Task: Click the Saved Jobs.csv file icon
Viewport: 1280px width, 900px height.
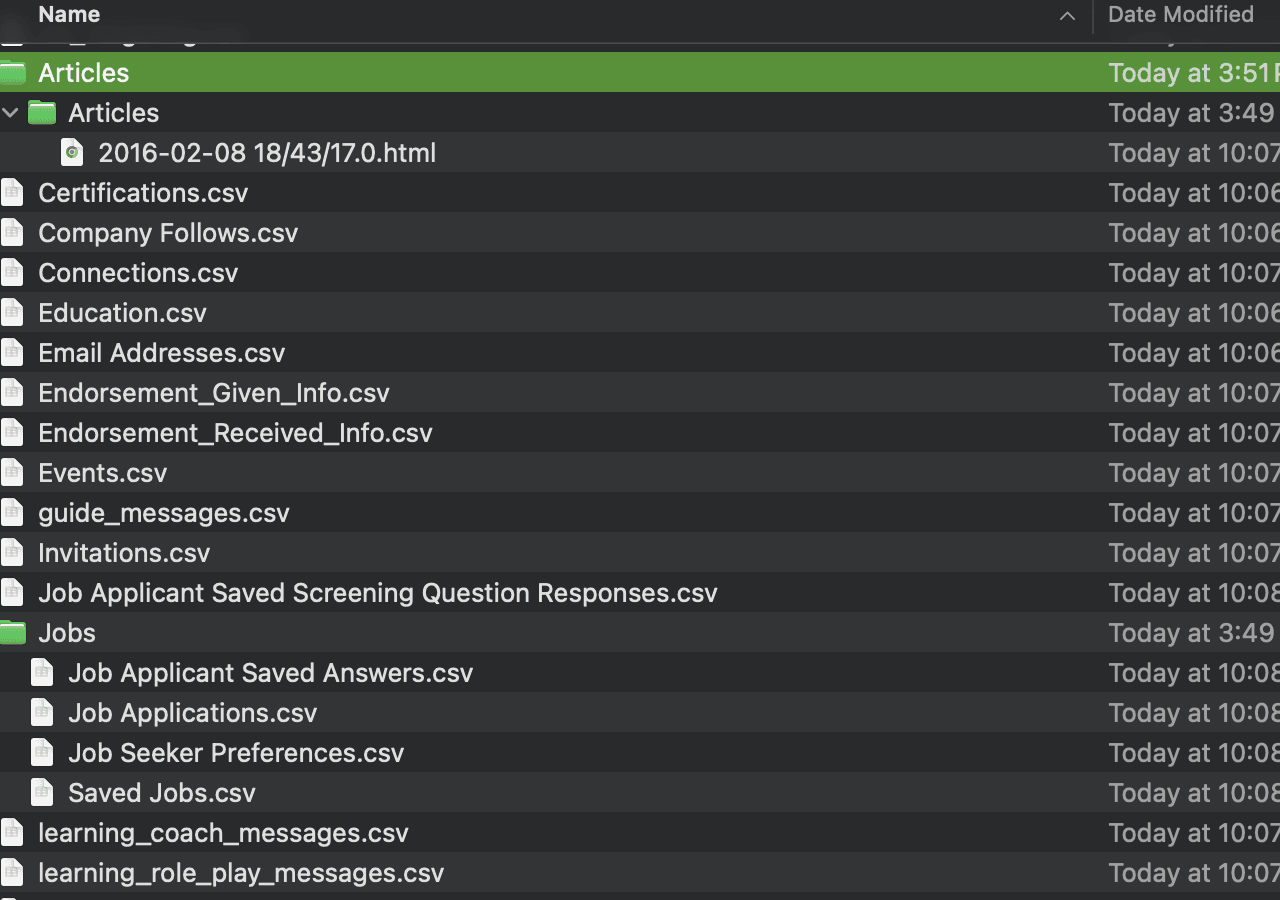Action: pos(42,793)
